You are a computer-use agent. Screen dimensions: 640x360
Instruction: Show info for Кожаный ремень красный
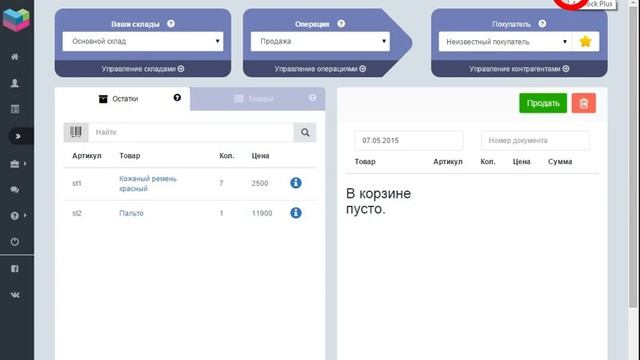(x=296, y=183)
